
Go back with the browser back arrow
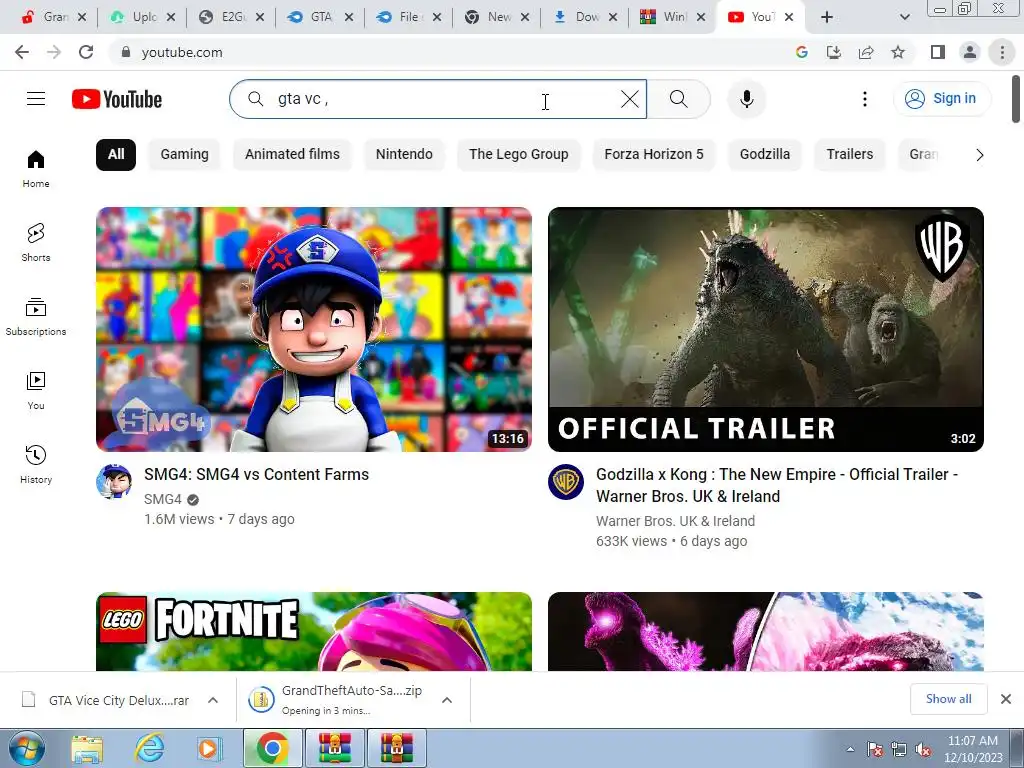22,52
